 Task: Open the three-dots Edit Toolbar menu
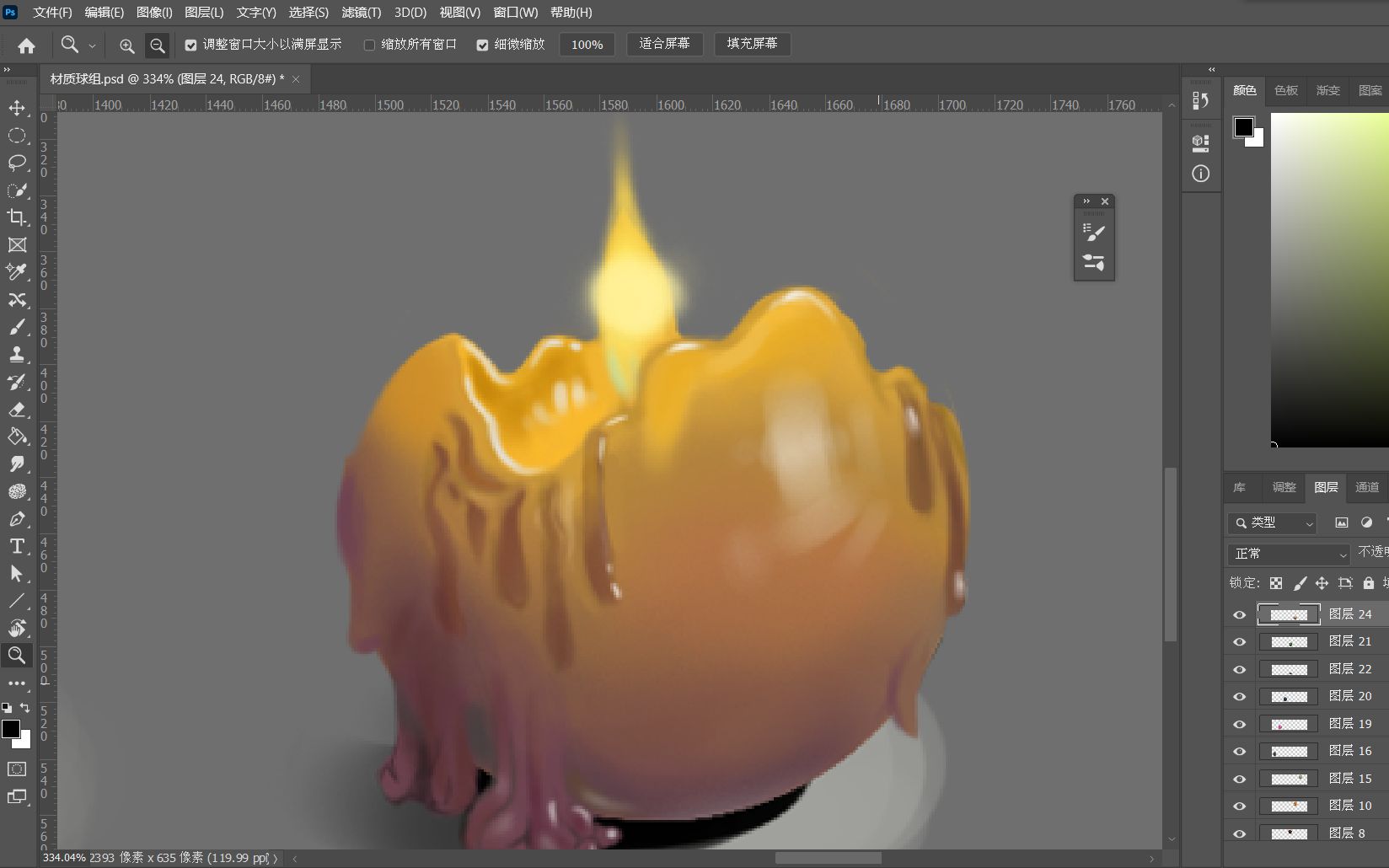tap(17, 683)
